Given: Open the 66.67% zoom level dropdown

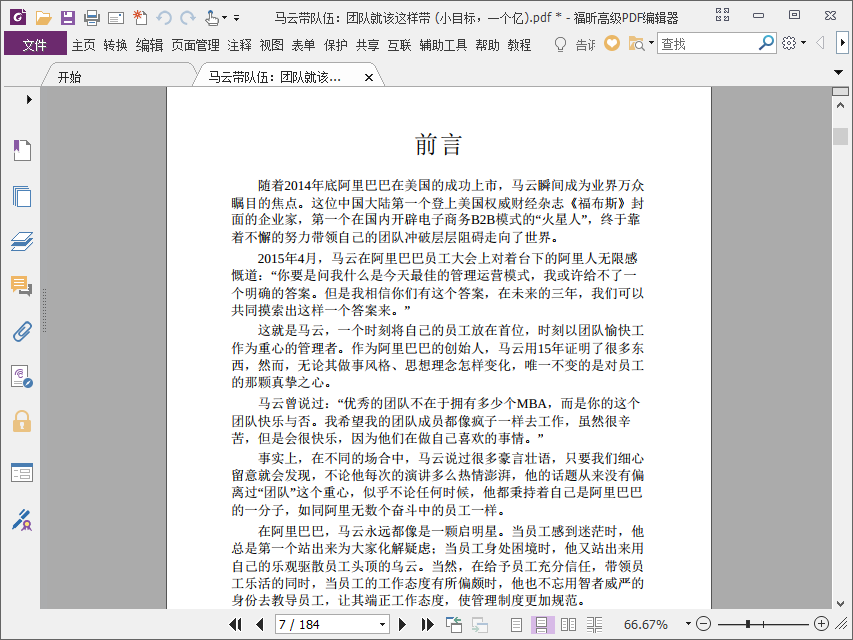Looking at the screenshot, I should point(688,624).
